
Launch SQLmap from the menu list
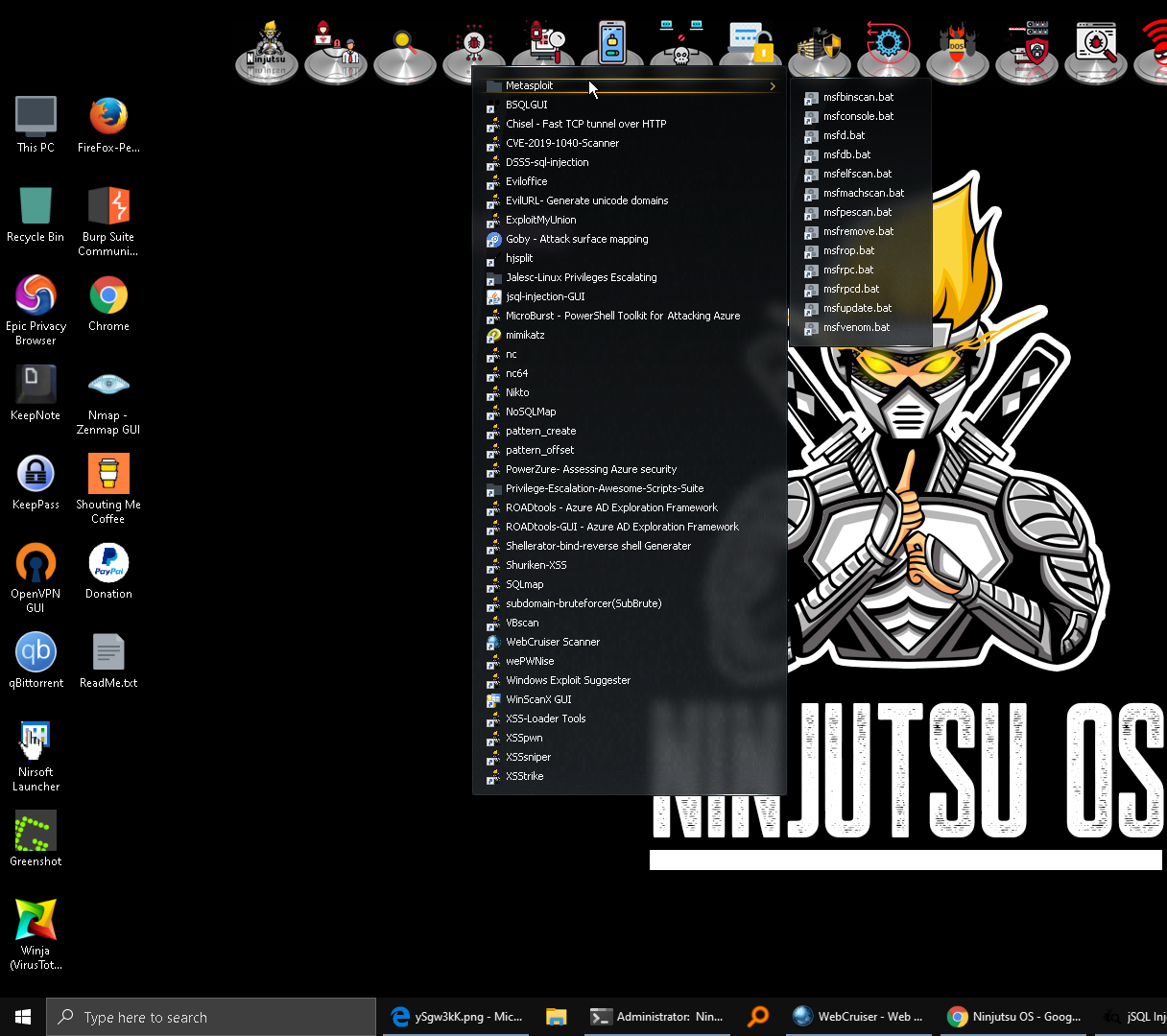524,584
